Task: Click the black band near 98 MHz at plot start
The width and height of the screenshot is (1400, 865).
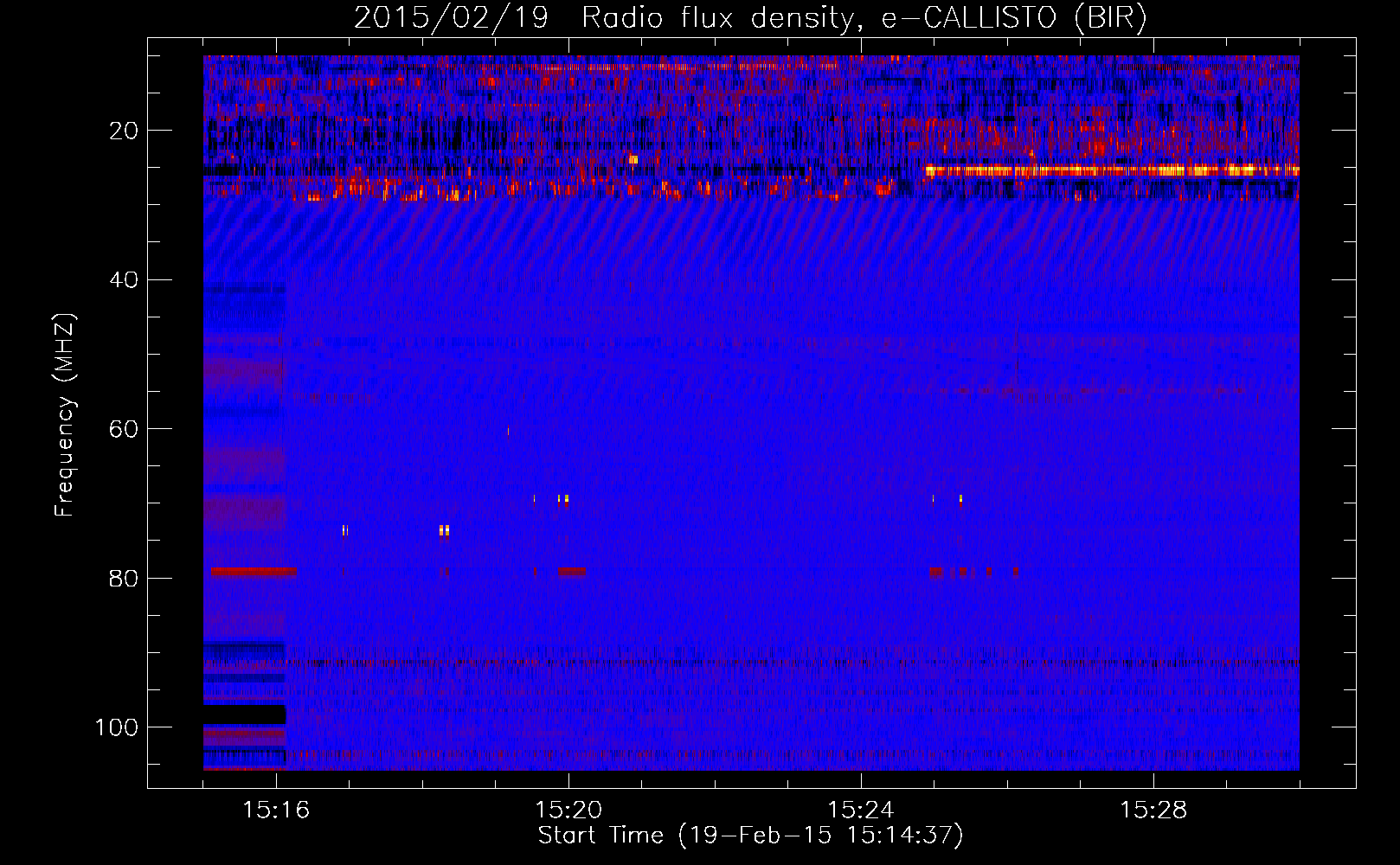Action: [244, 714]
